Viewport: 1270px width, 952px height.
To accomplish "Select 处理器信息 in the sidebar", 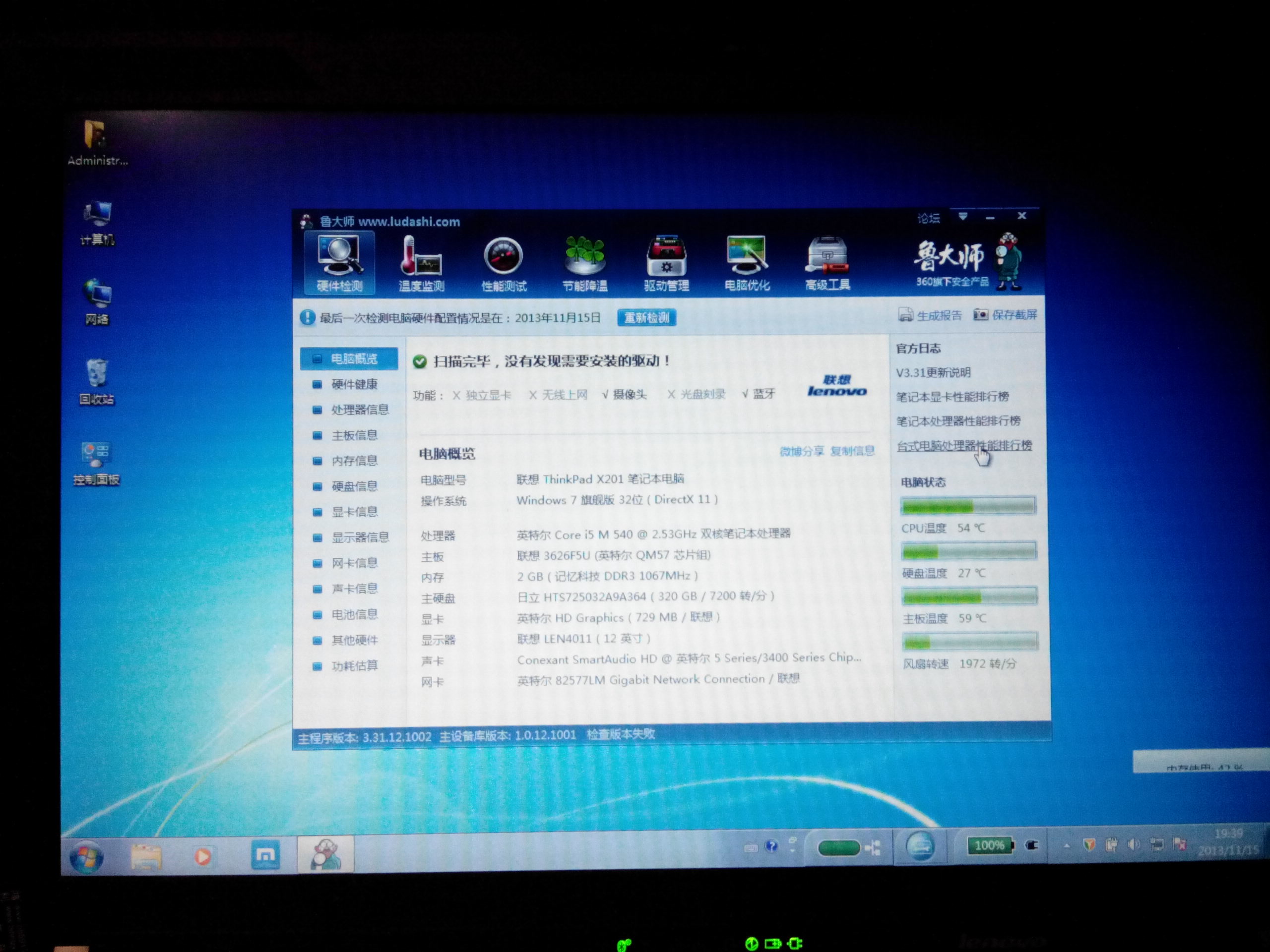I will [359, 409].
